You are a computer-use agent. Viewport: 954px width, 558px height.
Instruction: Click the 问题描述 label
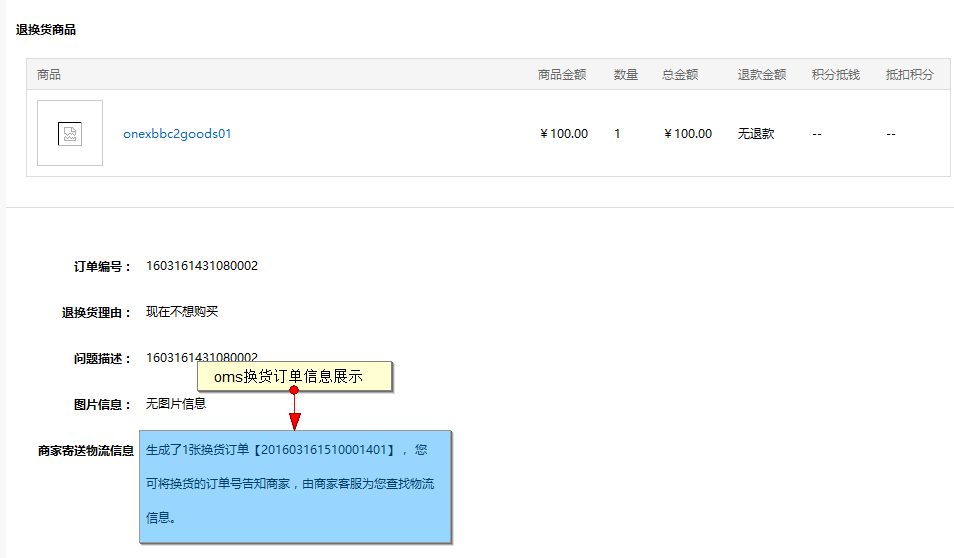[102, 358]
